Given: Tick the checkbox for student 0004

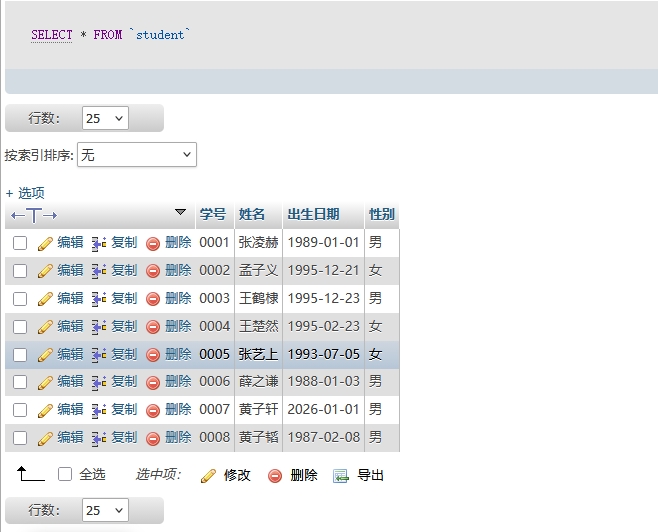Looking at the screenshot, I should click(20, 327).
